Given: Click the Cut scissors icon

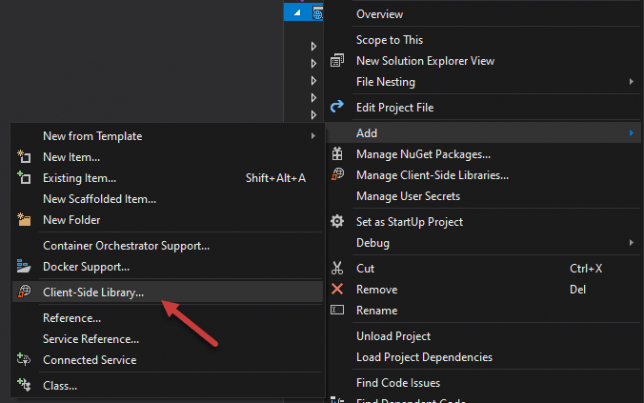Looking at the screenshot, I should 338,268.
